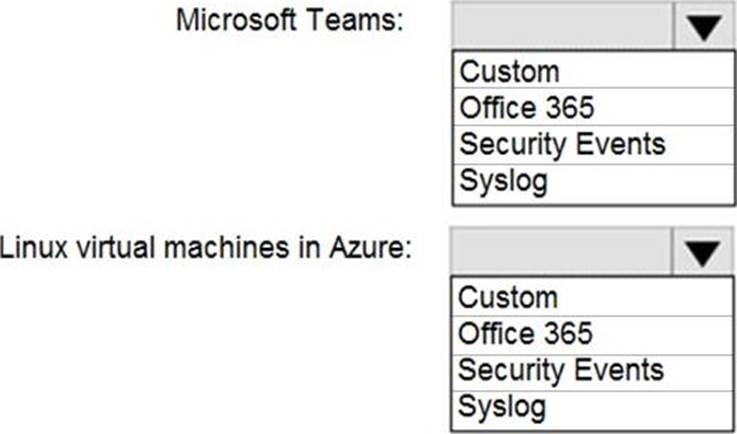Select Syslog in the Microsoft Teams list
This screenshot has height=434, width=737.
click(503, 181)
